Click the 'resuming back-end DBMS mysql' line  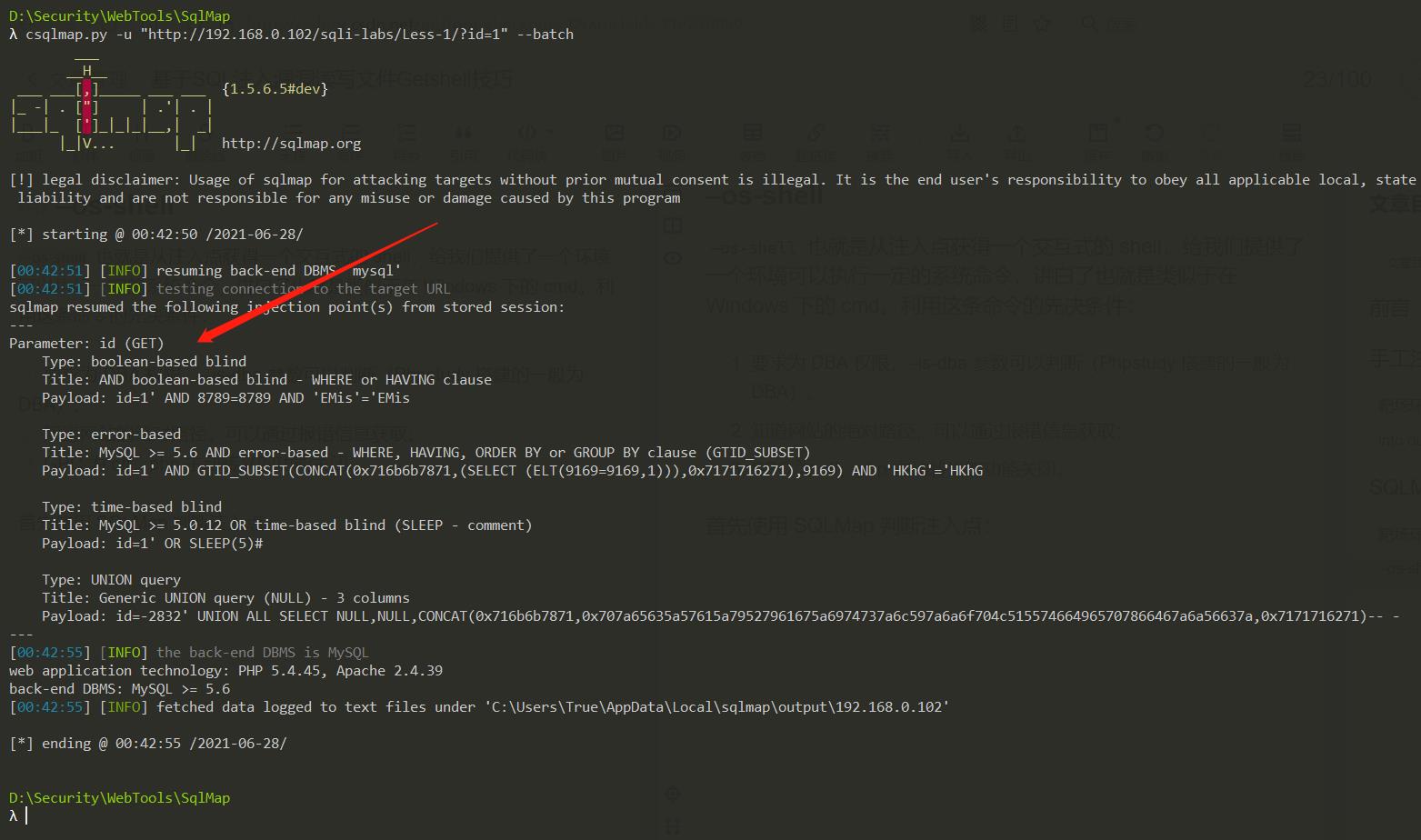[205, 271]
